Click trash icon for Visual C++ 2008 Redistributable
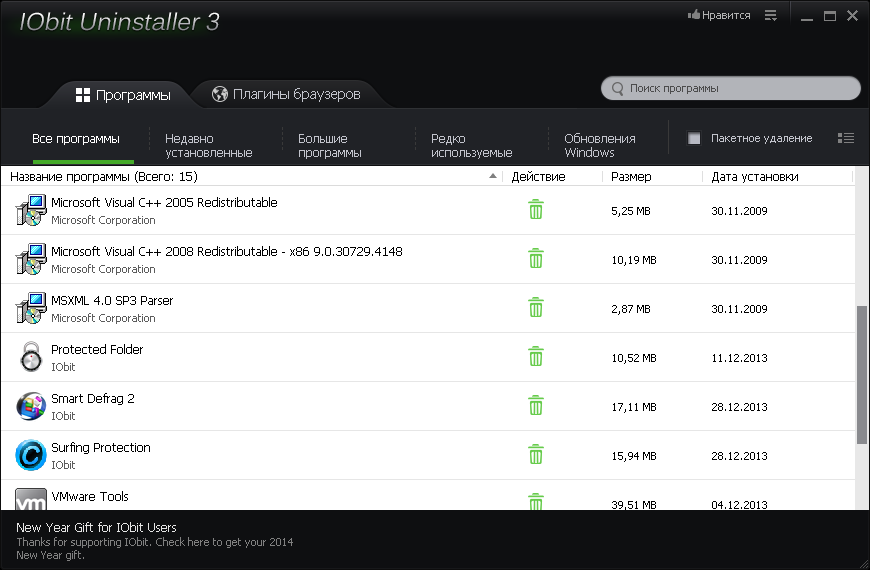The width and height of the screenshot is (870, 570). [535, 258]
